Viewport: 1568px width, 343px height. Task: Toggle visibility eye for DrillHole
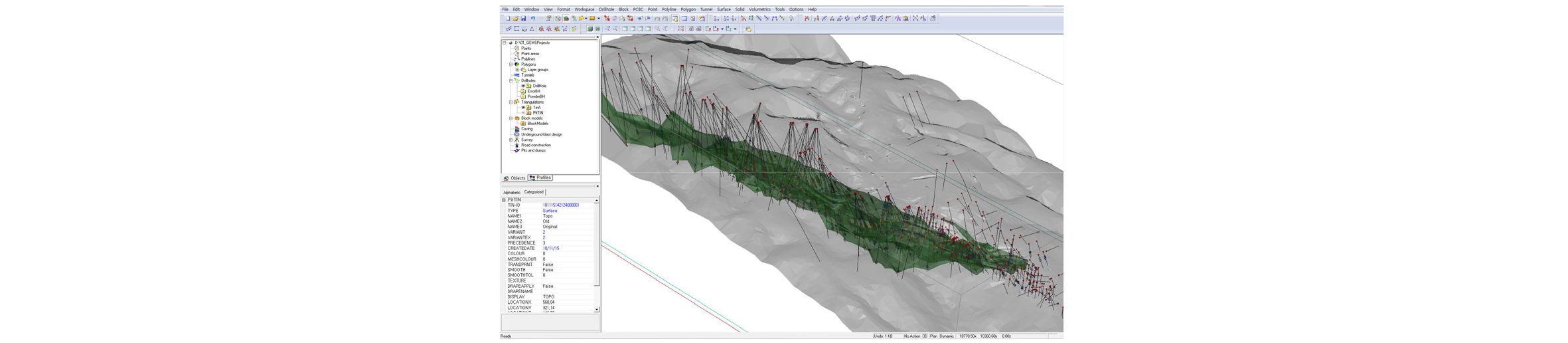click(522, 86)
